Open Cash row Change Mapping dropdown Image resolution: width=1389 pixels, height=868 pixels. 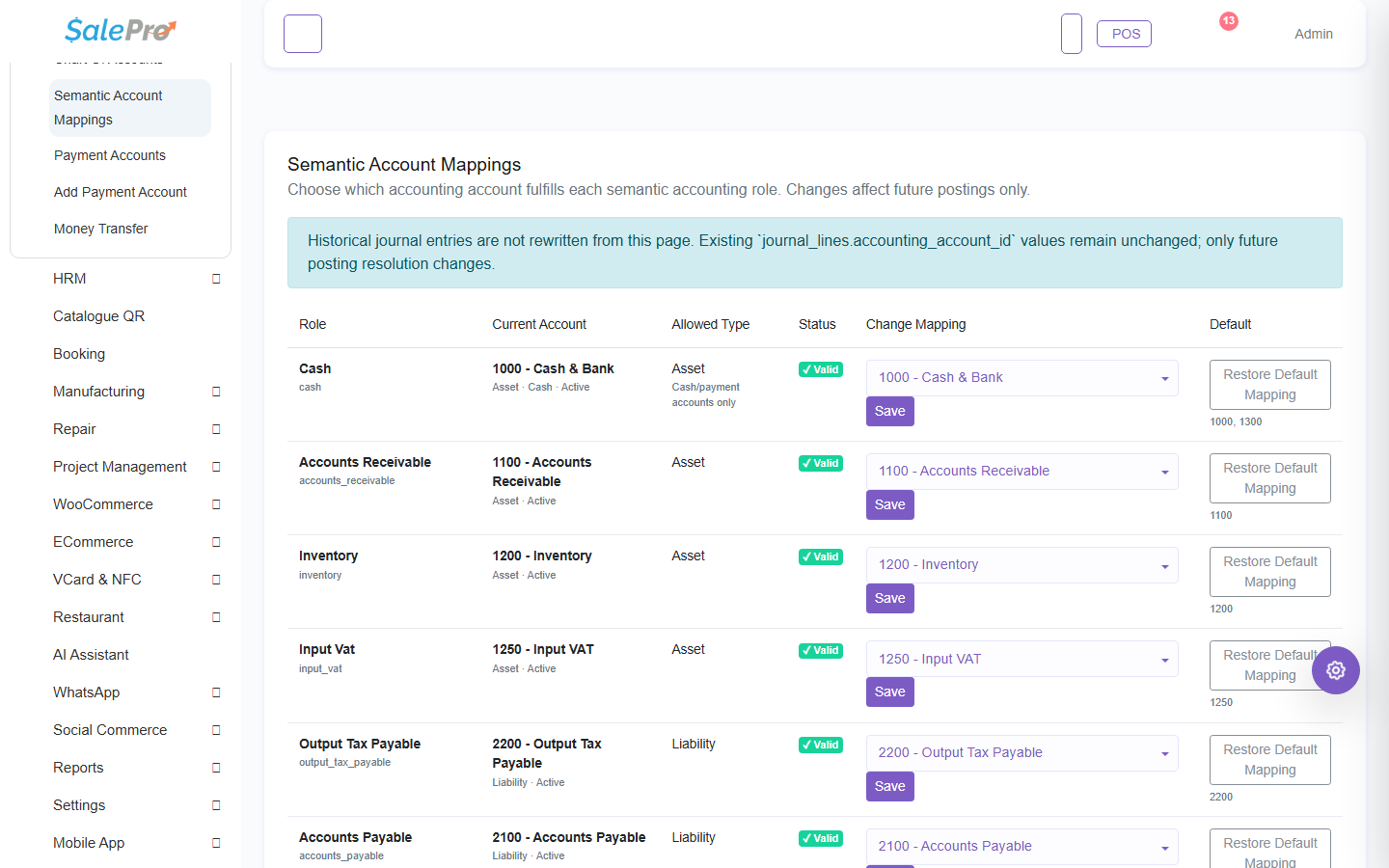click(1022, 378)
